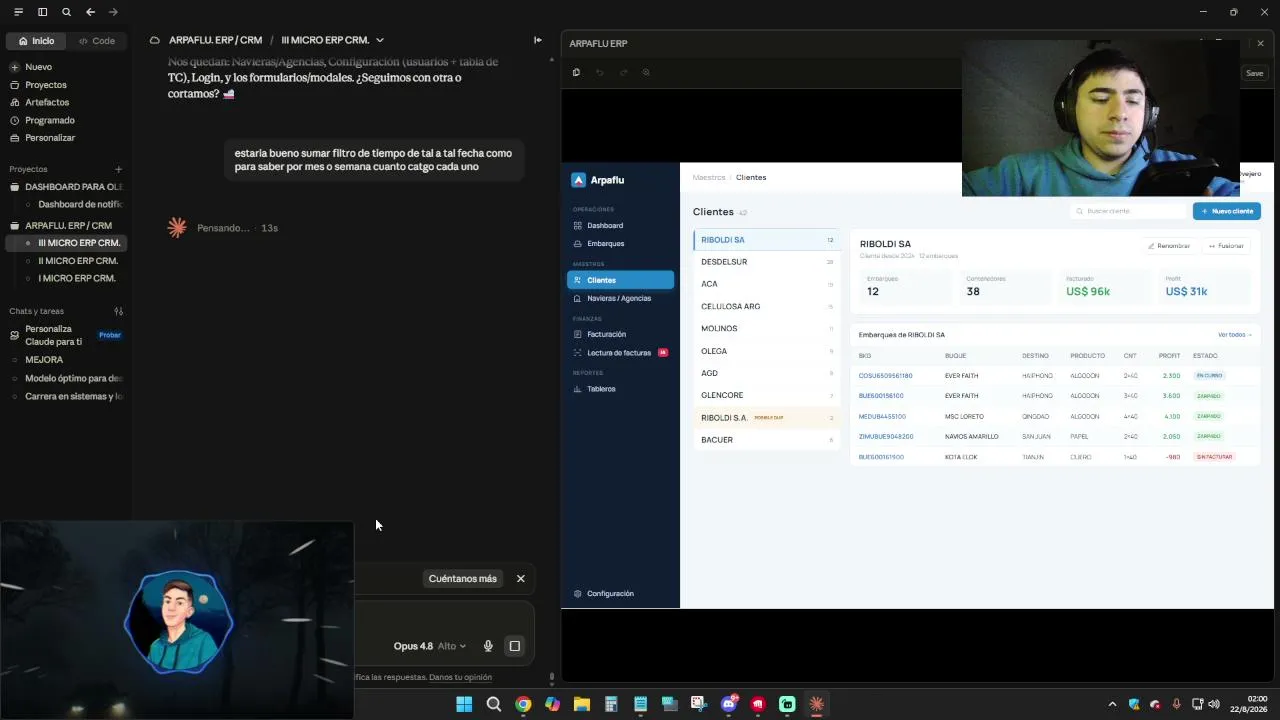Screen dimensions: 1280x720
Task: Close the ARPAFLU ERP artifact panel
Action: 1260,43
